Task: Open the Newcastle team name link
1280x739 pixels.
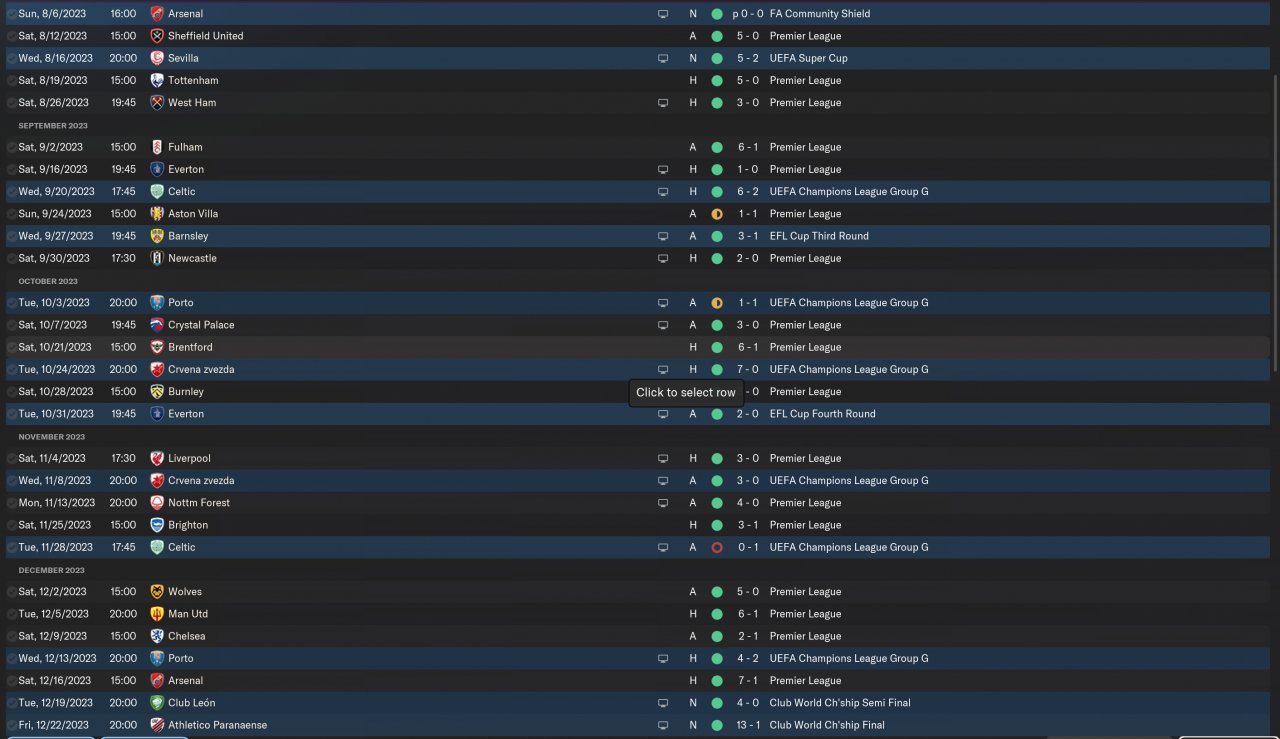Action: click(192, 258)
